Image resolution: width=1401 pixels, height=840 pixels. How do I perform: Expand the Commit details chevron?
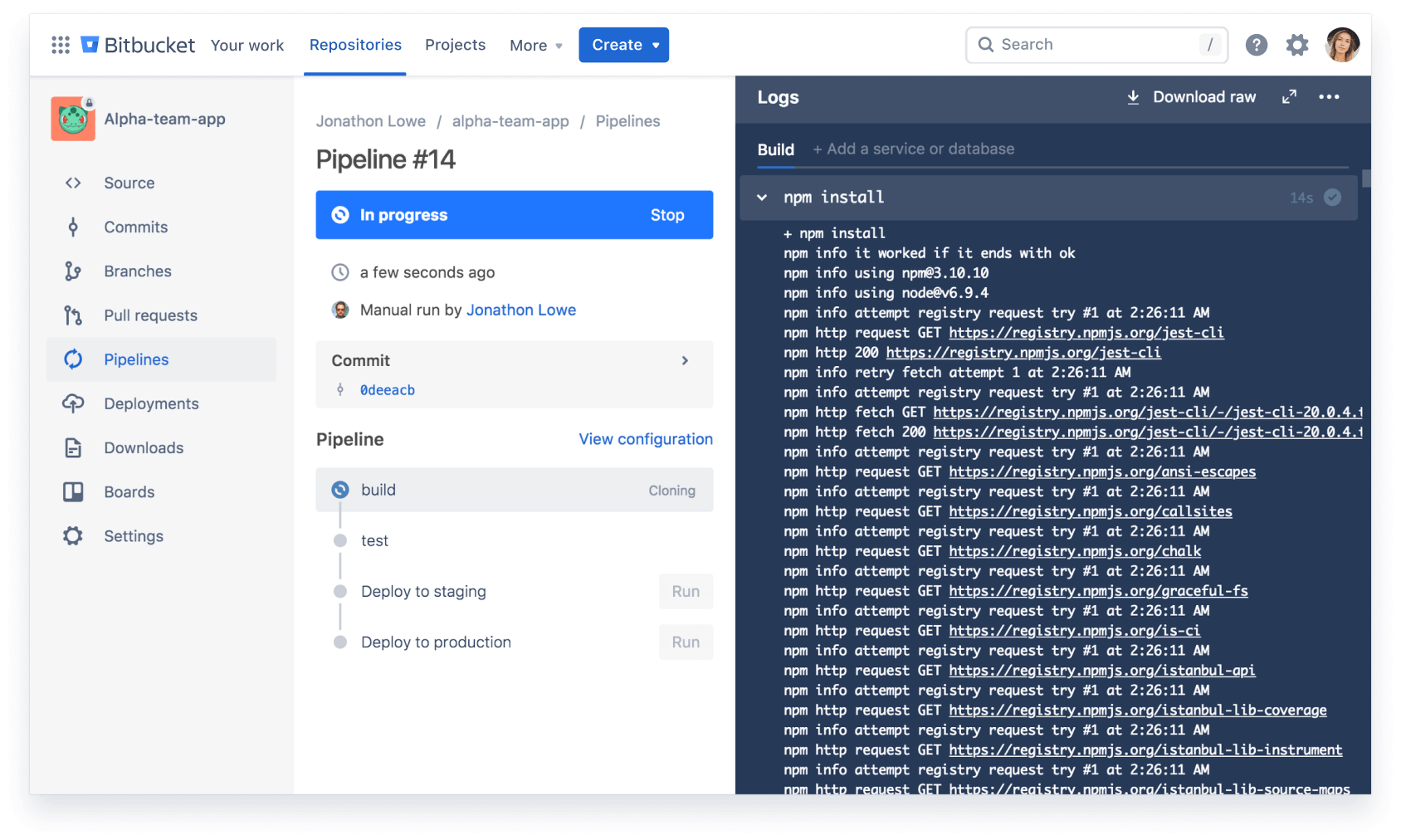point(686,360)
